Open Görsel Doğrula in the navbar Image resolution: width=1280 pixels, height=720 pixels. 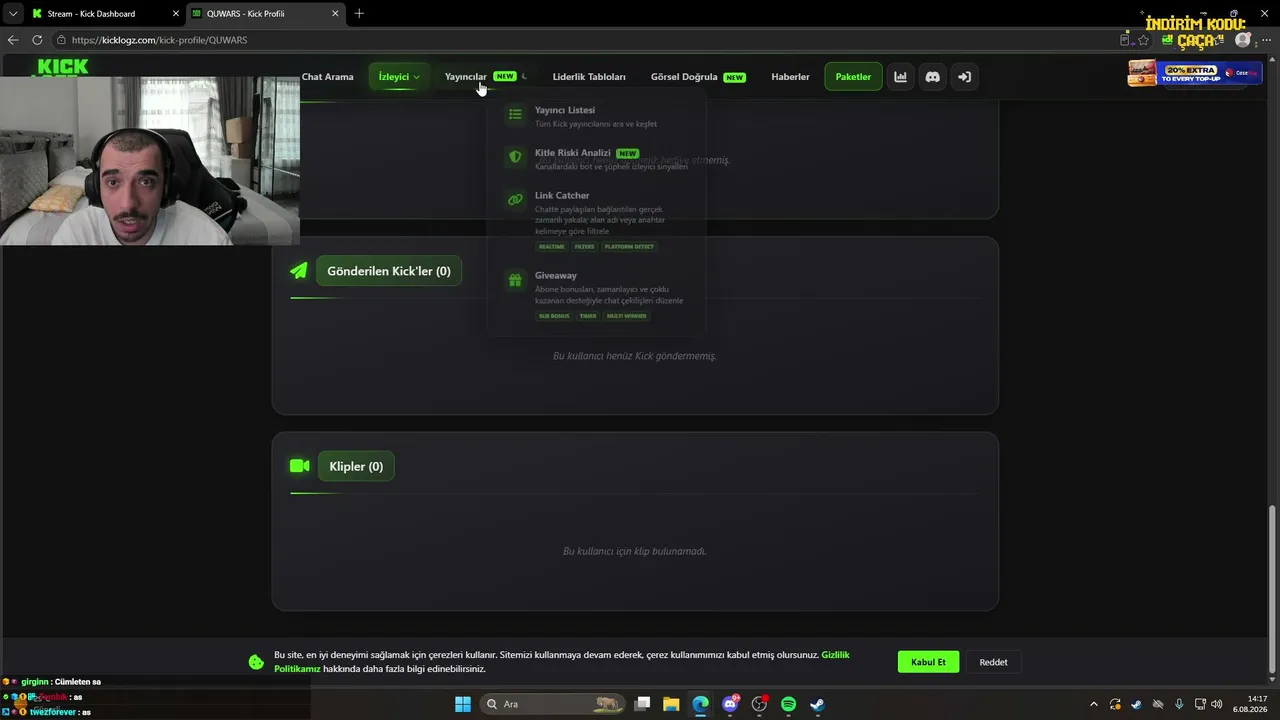(x=698, y=77)
